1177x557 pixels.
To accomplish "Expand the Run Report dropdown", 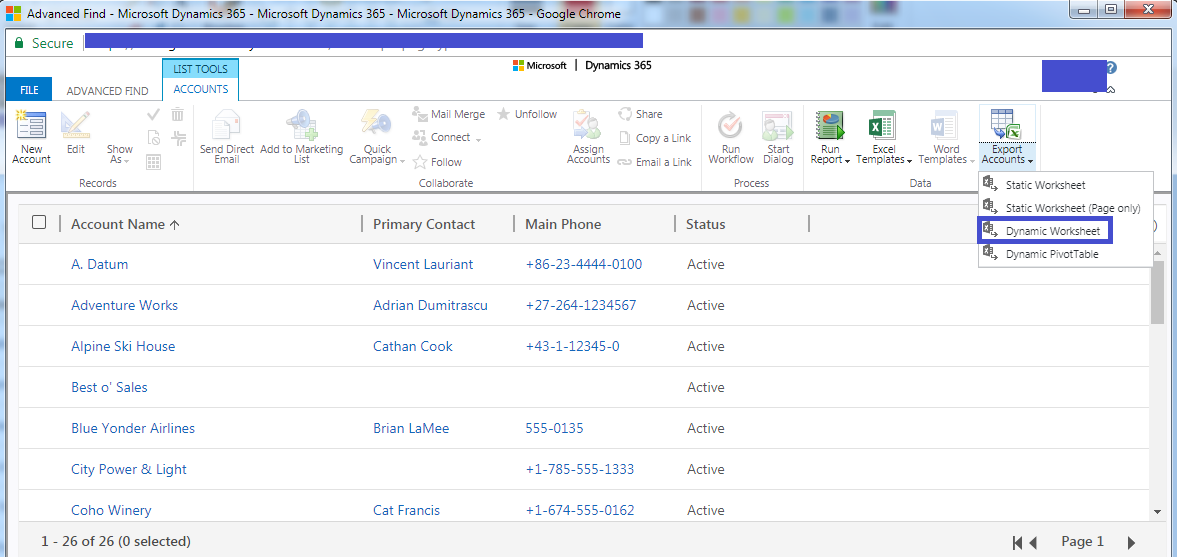I will (829, 154).
